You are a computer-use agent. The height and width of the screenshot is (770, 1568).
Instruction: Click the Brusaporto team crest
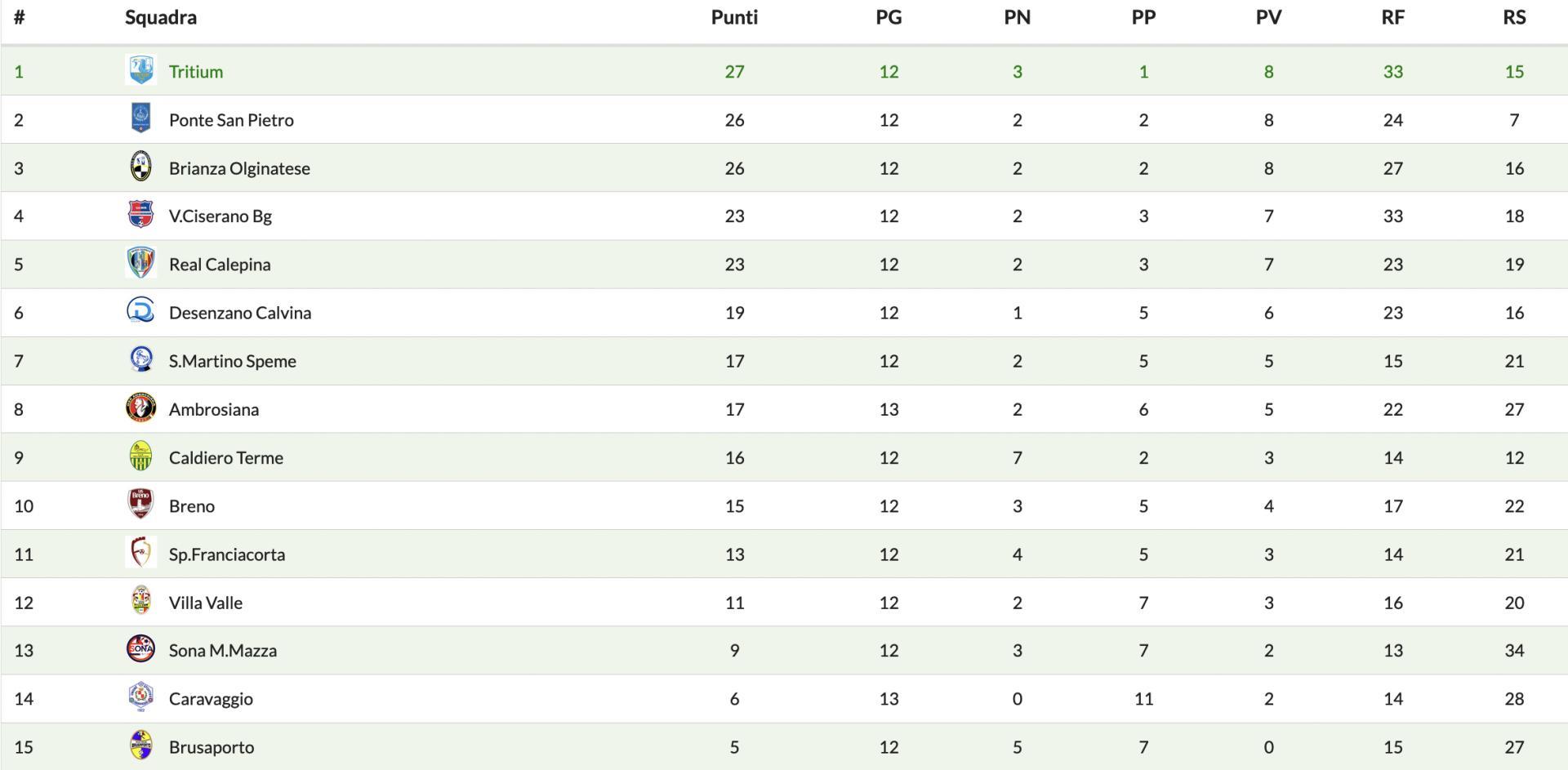coord(140,745)
